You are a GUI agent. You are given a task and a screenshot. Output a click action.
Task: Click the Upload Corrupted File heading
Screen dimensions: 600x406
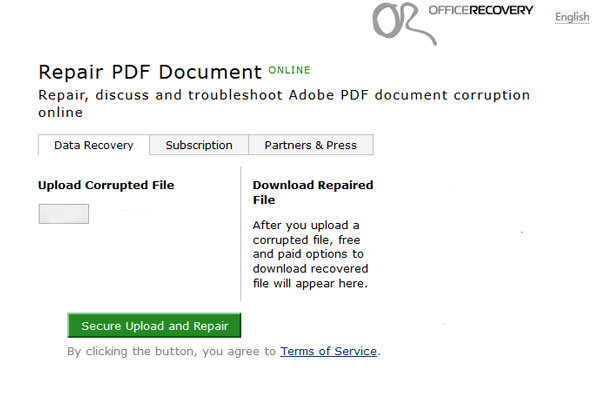coord(106,185)
